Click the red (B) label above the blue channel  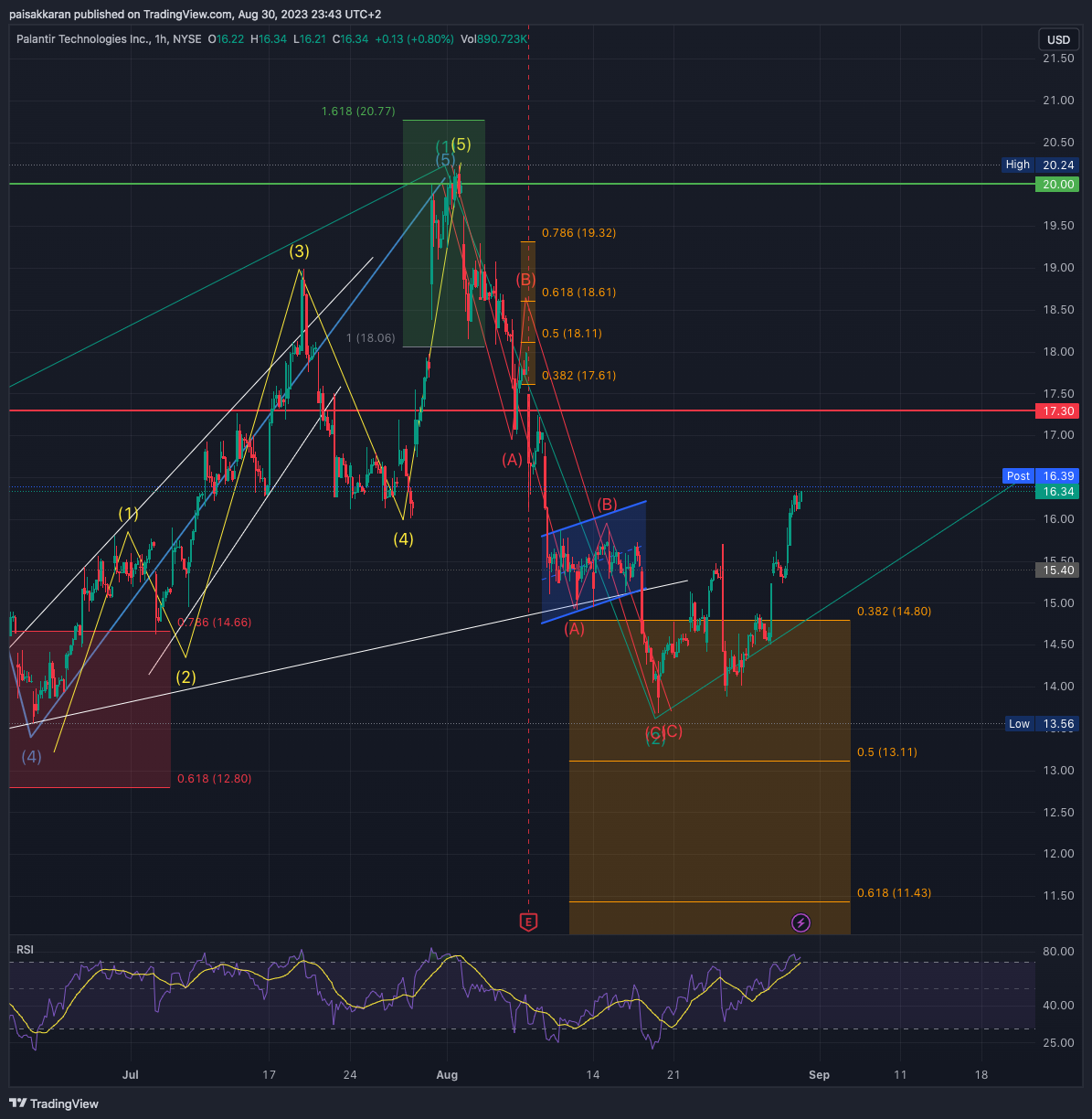[607, 505]
